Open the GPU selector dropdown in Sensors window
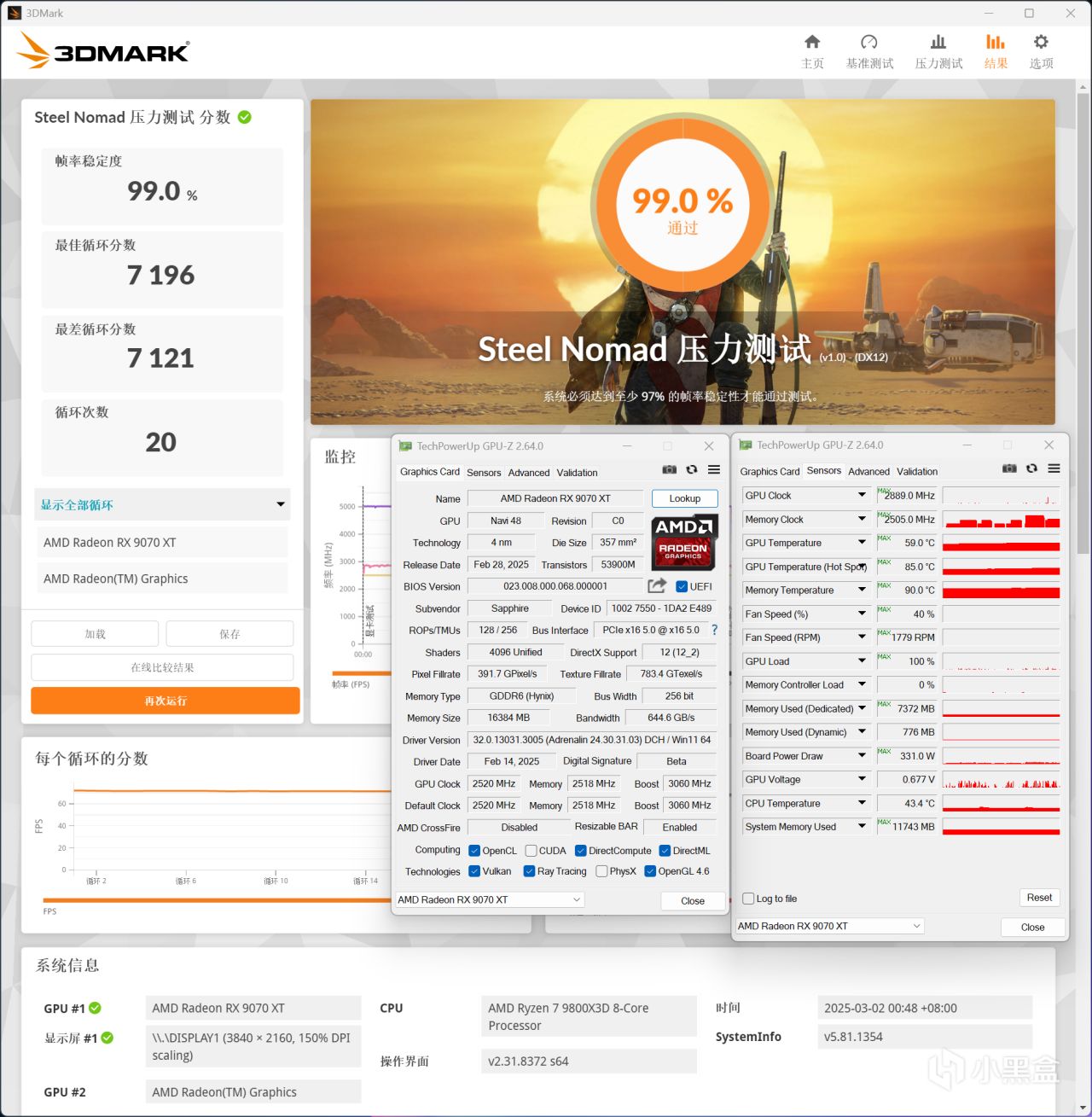 (x=829, y=926)
